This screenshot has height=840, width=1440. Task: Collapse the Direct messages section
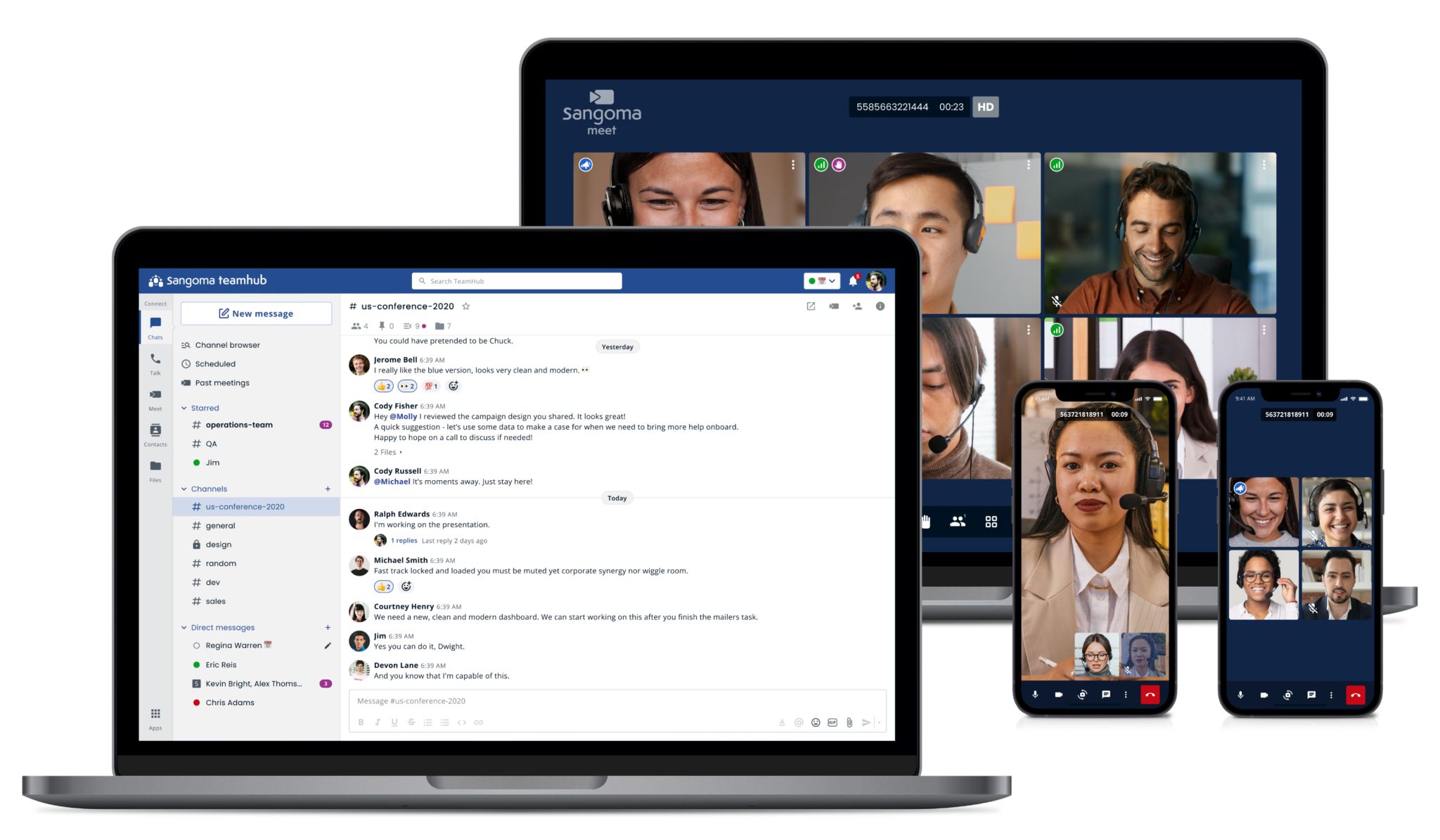pyautogui.click(x=184, y=628)
